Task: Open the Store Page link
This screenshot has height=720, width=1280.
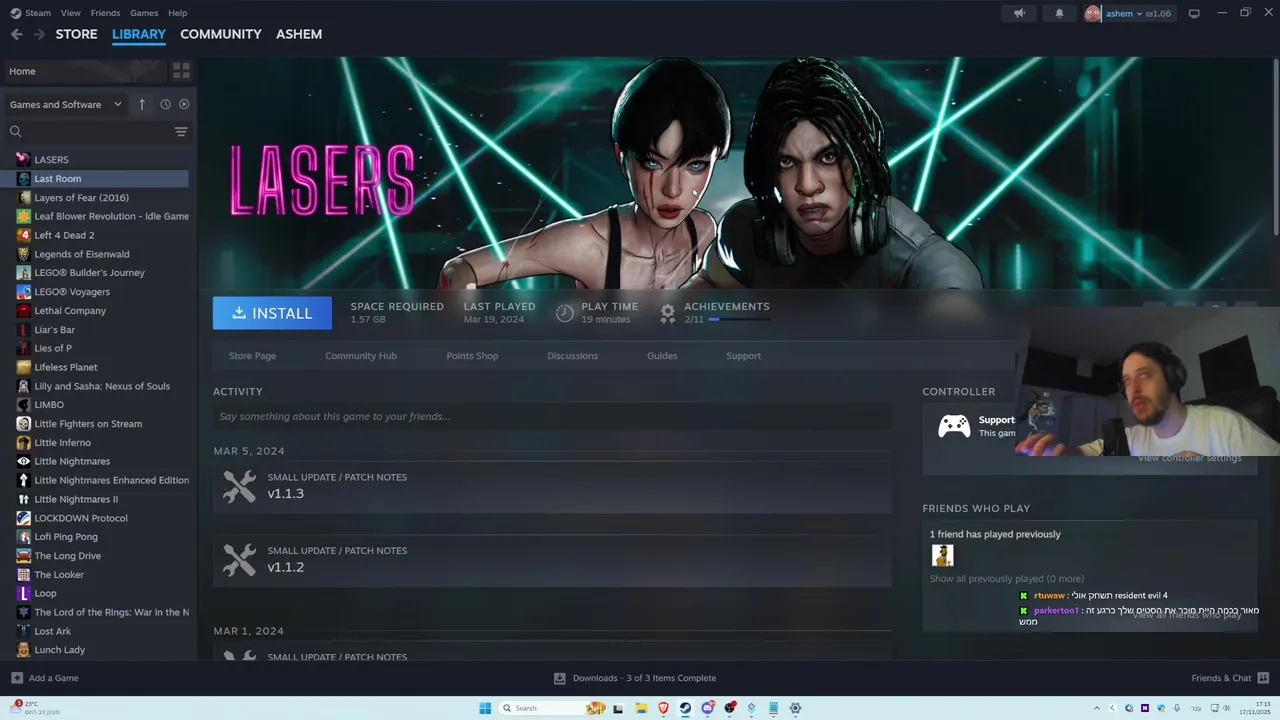Action: (252, 356)
